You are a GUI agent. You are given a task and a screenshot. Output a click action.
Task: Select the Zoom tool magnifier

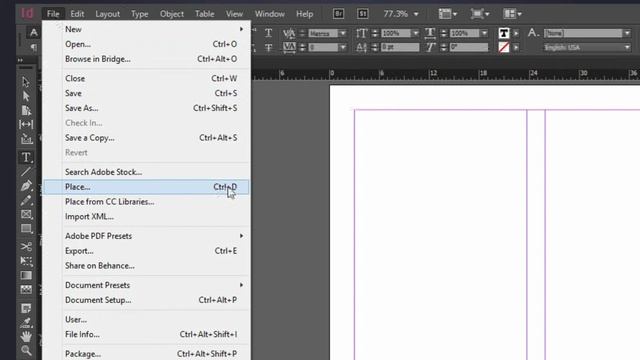coord(26,351)
